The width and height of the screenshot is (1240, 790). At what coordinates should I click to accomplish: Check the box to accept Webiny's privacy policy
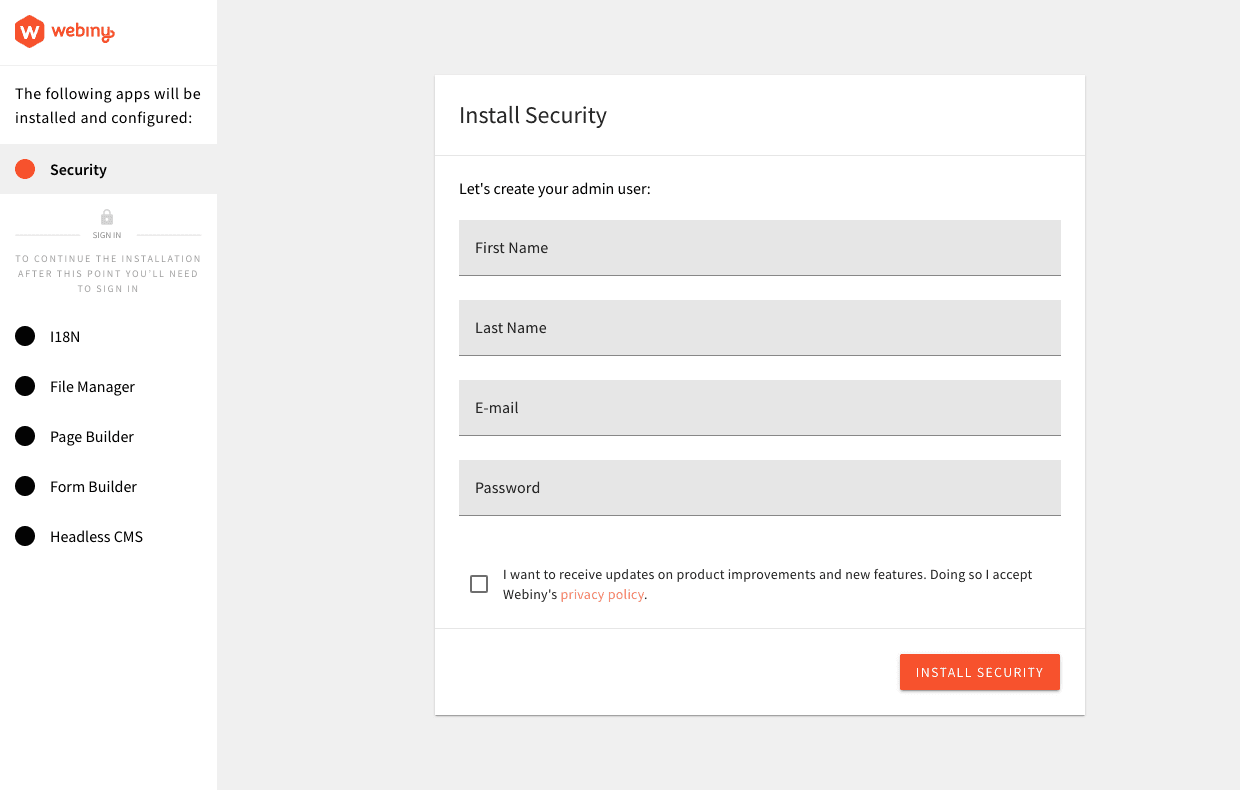(479, 584)
